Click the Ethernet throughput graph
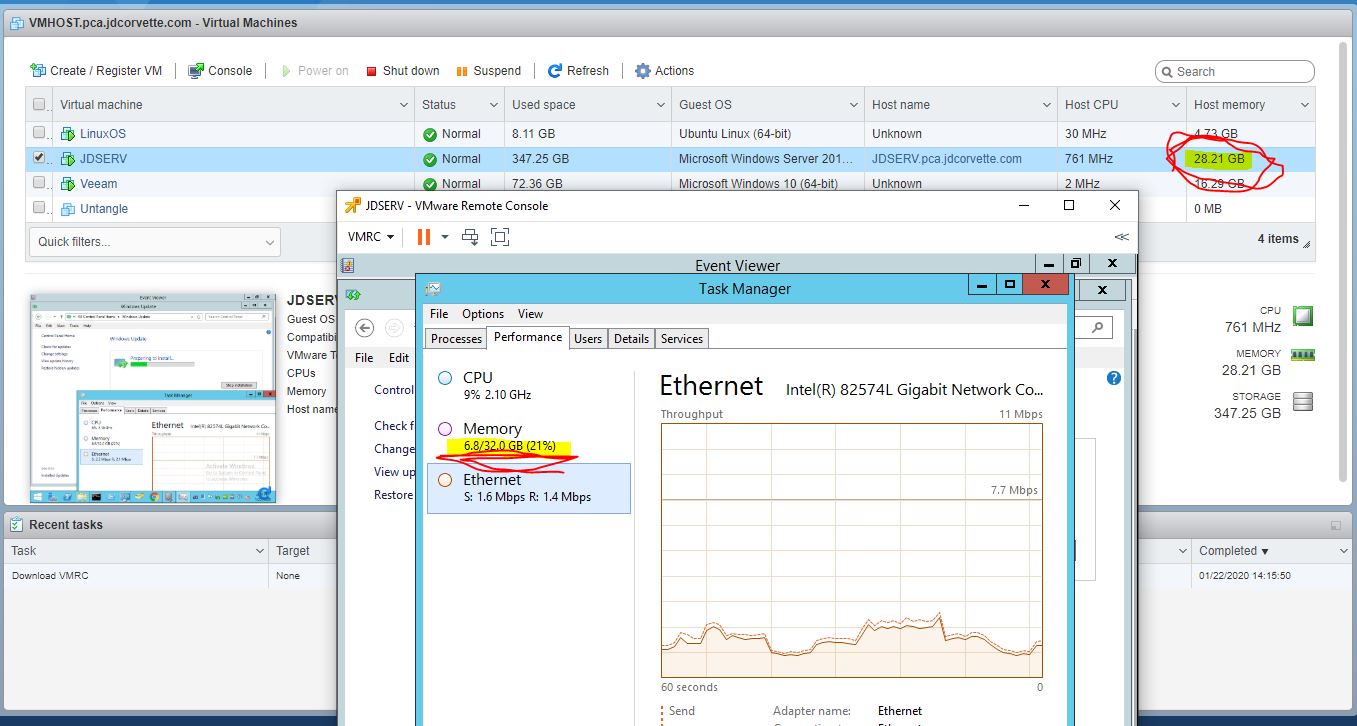Viewport: 1357px width, 726px height. 851,551
